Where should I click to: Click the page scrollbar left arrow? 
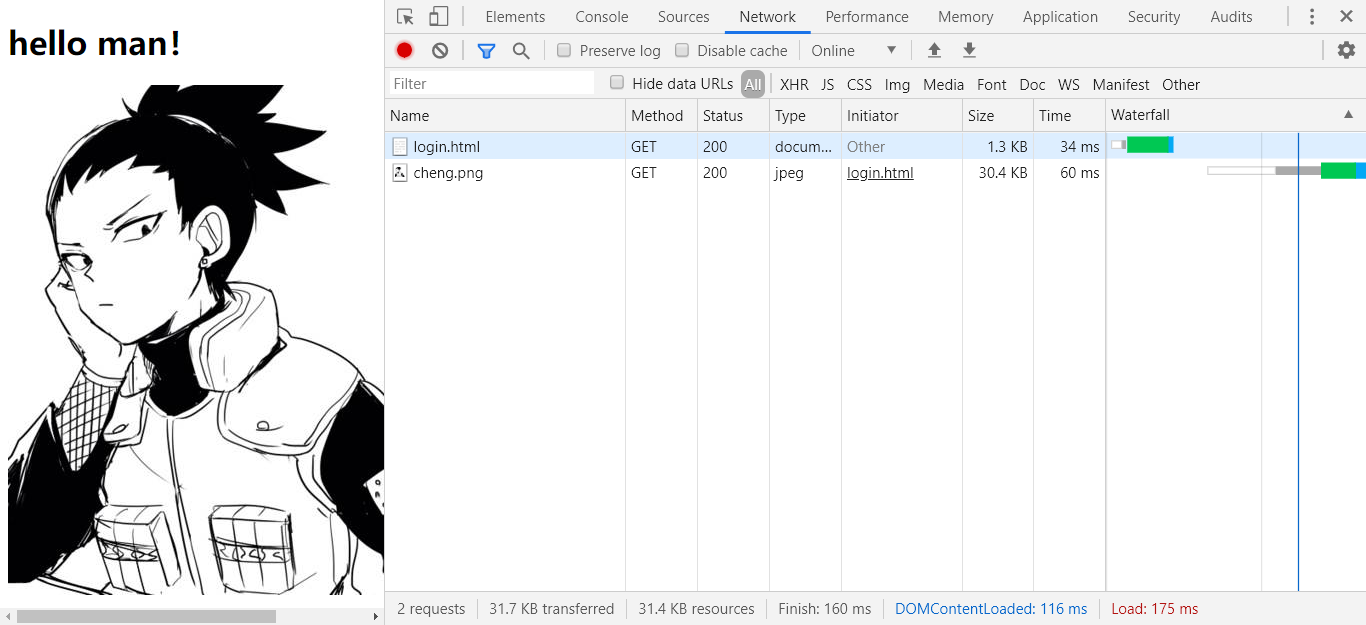click(x=7, y=617)
